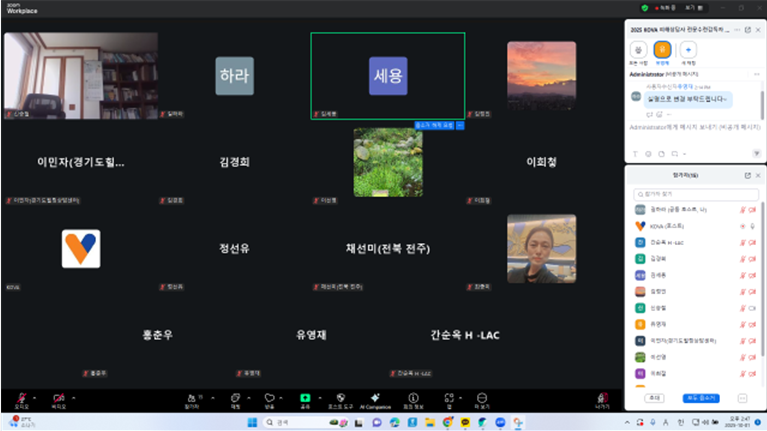Image resolution: width=767 pixels, height=431 pixels.
Task: Unmute the microphone in Zoom toolbar
Action: [22, 398]
